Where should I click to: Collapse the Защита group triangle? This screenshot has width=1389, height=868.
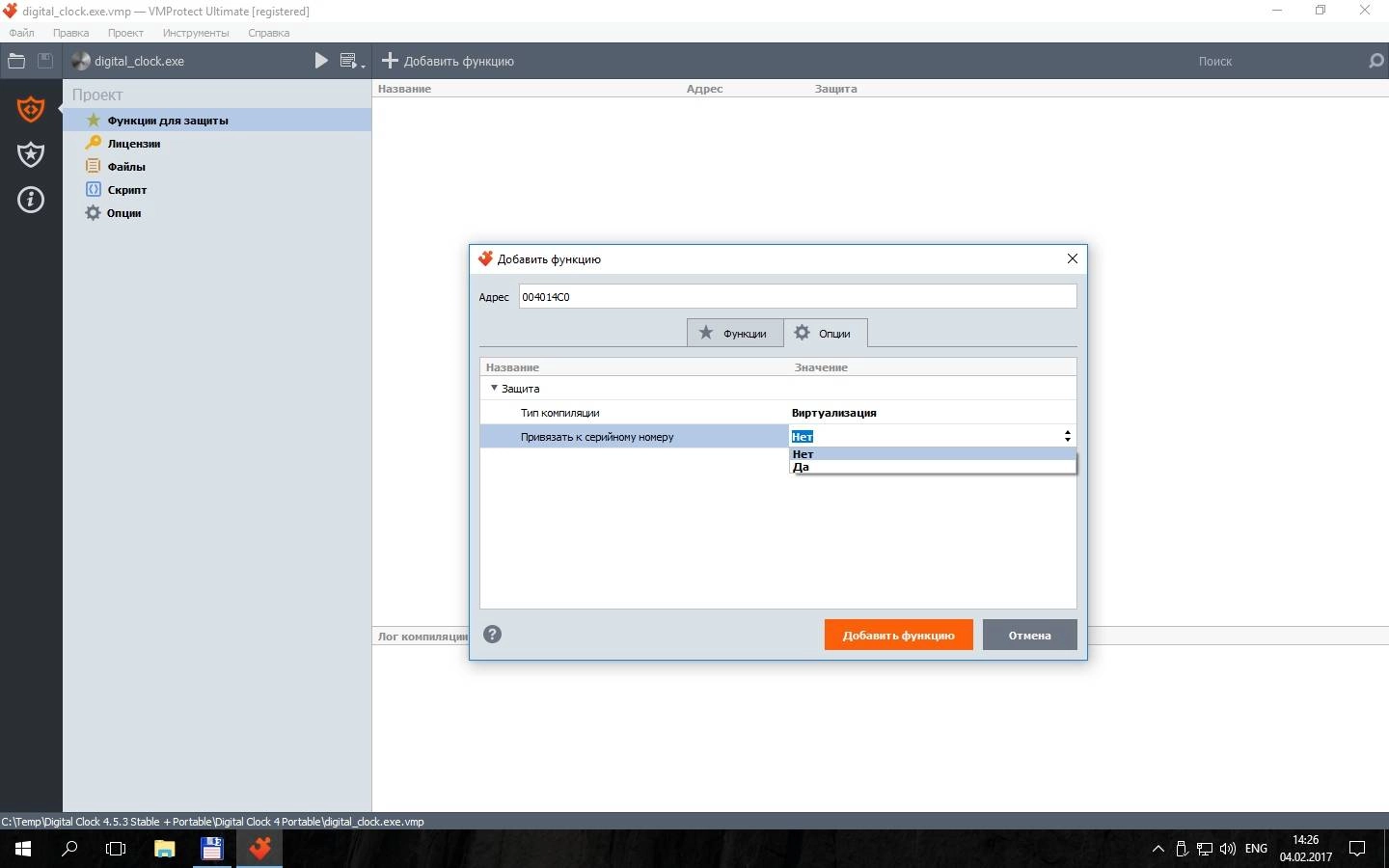click(x=494, y=388)
